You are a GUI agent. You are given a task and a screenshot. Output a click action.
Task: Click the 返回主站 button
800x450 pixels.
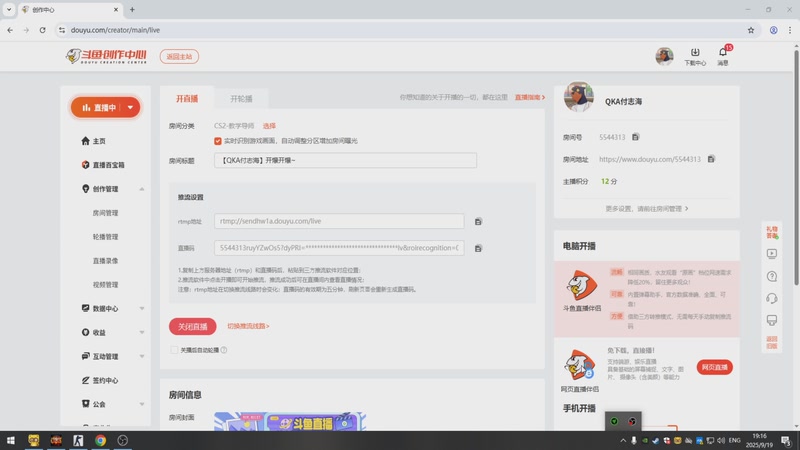coord(179,57)
